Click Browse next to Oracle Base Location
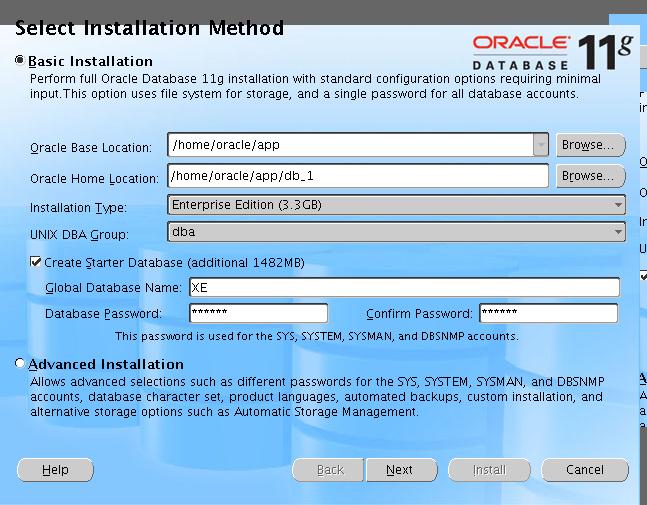The image size is (647, 505). pos(590,145)
